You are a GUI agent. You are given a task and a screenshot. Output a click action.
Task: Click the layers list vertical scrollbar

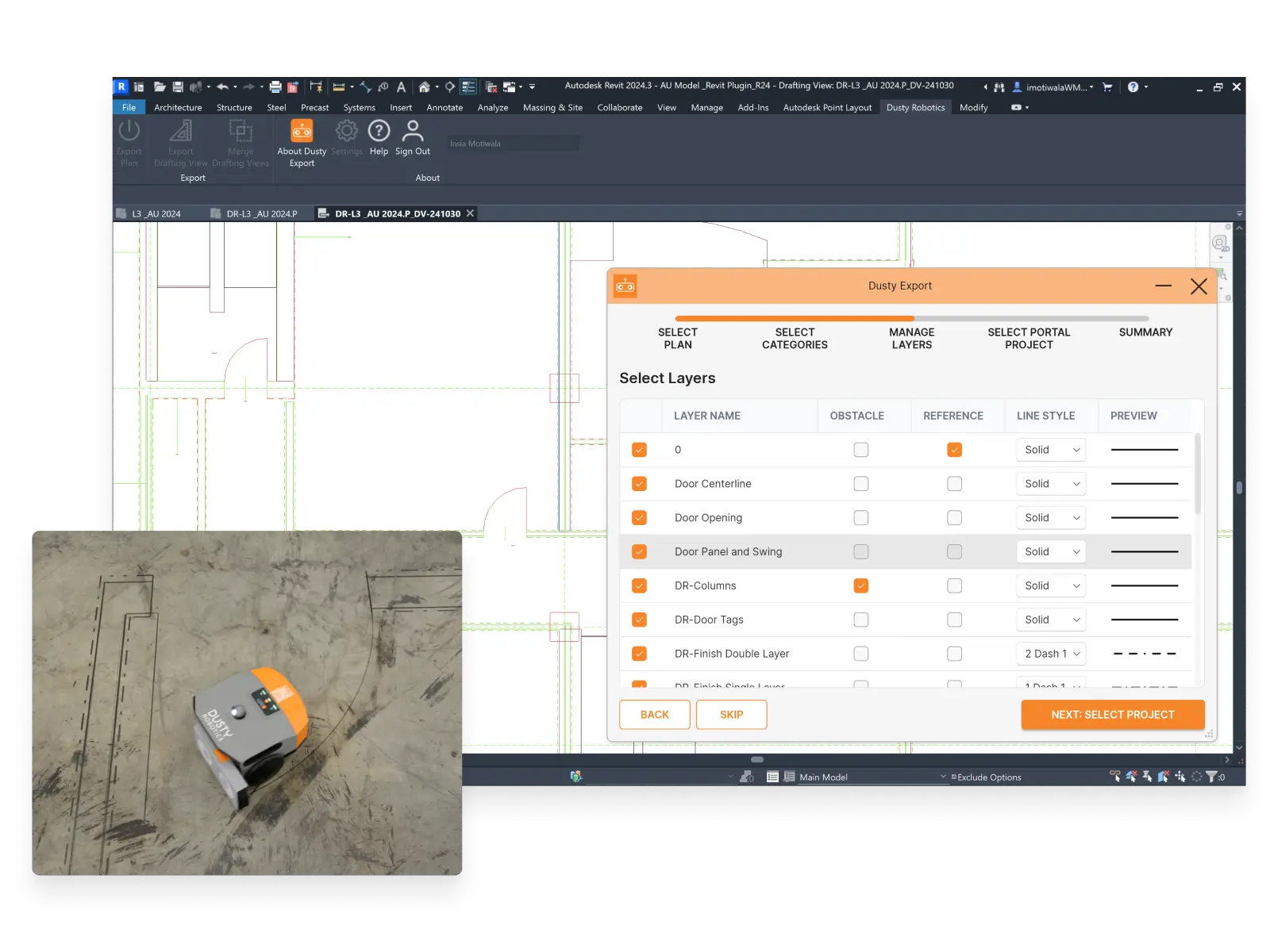click(1198, 474)
